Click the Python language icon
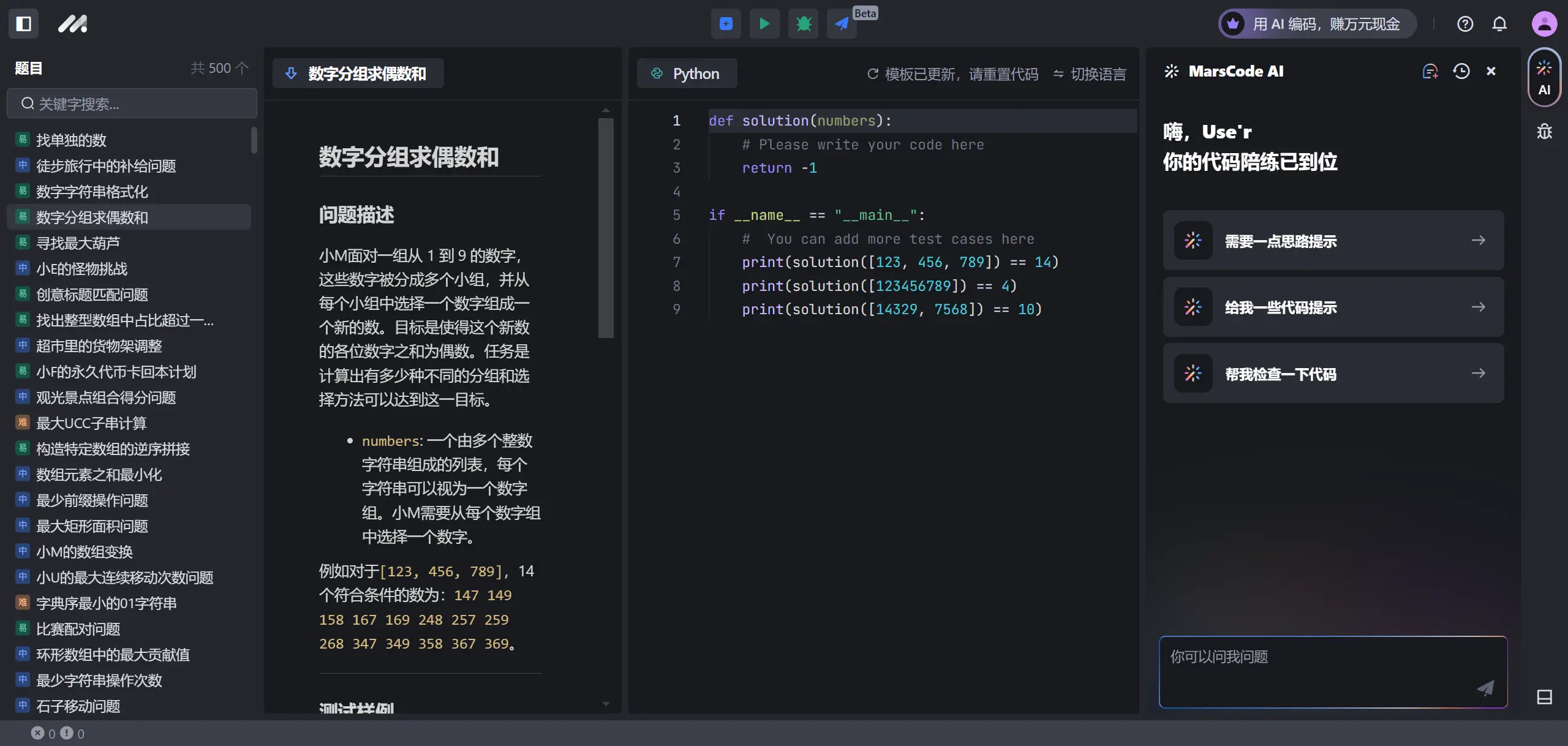The width and height of the screenshot is (1568, 746). coord(657,73)
